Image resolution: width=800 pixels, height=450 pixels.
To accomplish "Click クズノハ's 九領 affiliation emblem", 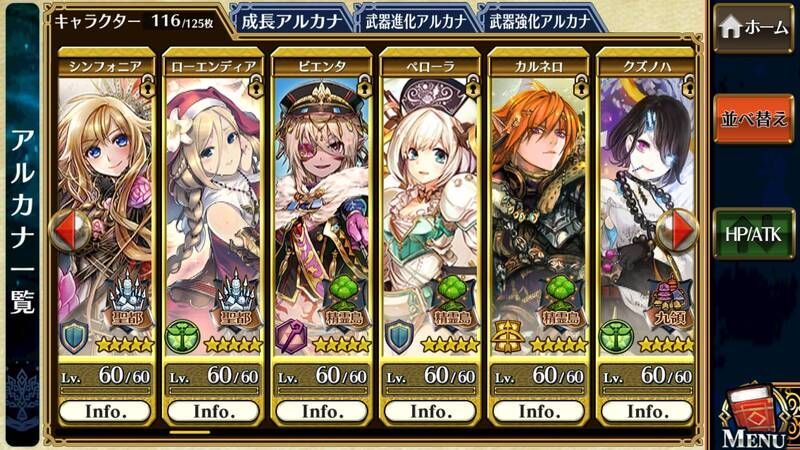I will coord(667,304).
